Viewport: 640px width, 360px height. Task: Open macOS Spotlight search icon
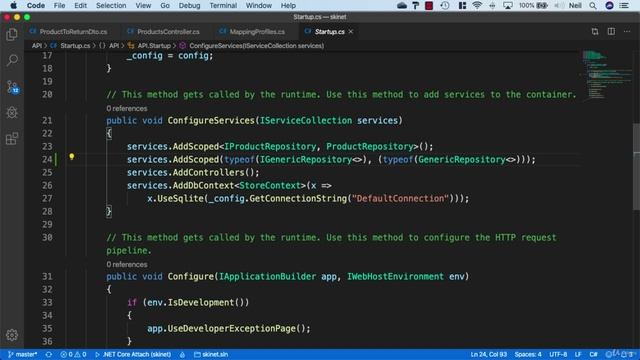coord(593,6)
